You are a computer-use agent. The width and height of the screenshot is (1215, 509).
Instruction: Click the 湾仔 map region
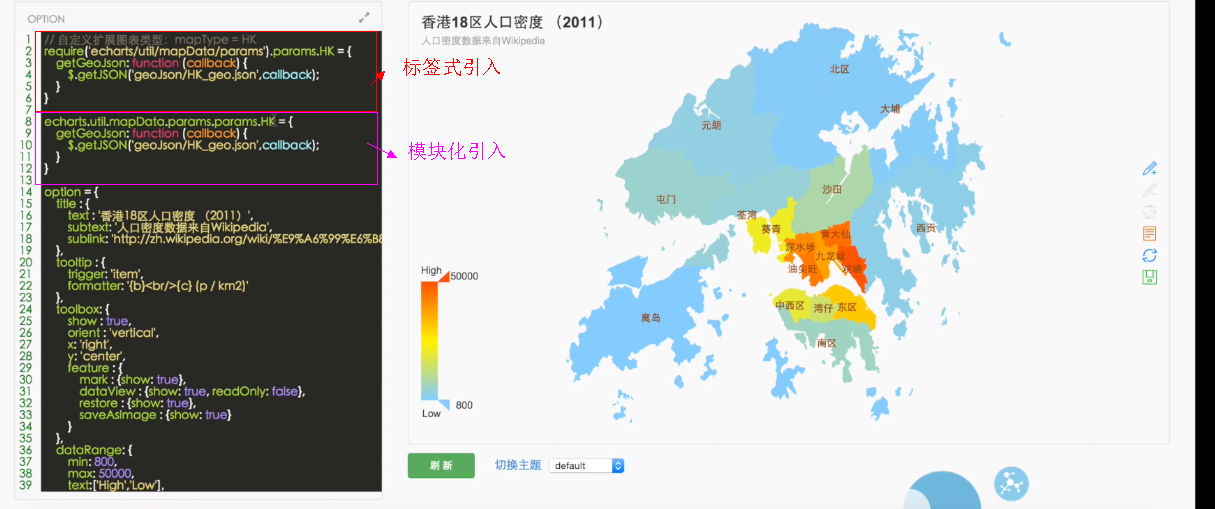coord(824,308)
